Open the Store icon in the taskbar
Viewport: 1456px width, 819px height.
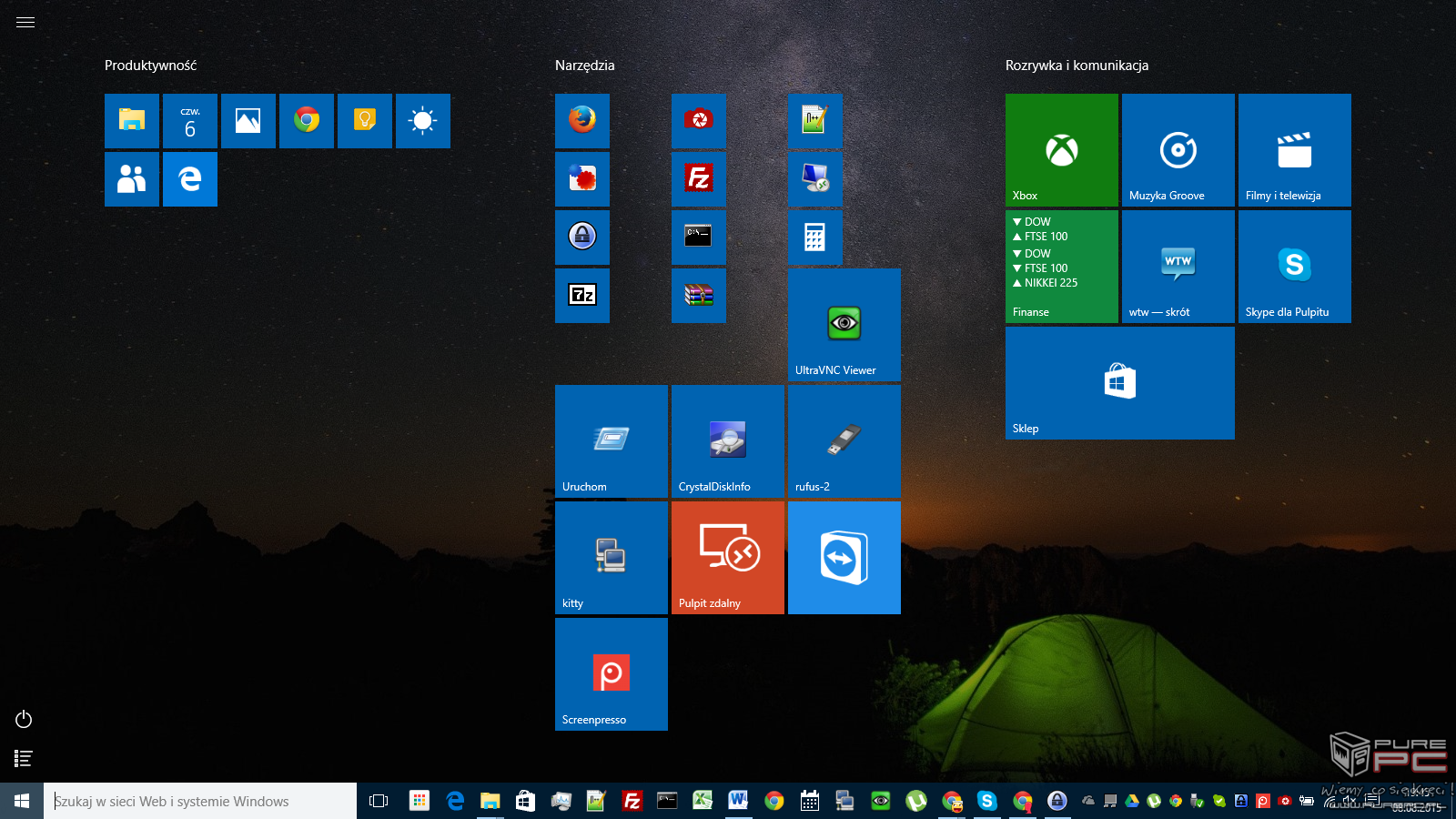click(x=526, y=801)
